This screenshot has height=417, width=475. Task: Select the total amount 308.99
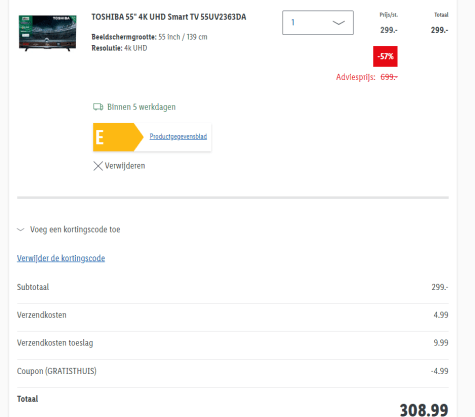424,410
